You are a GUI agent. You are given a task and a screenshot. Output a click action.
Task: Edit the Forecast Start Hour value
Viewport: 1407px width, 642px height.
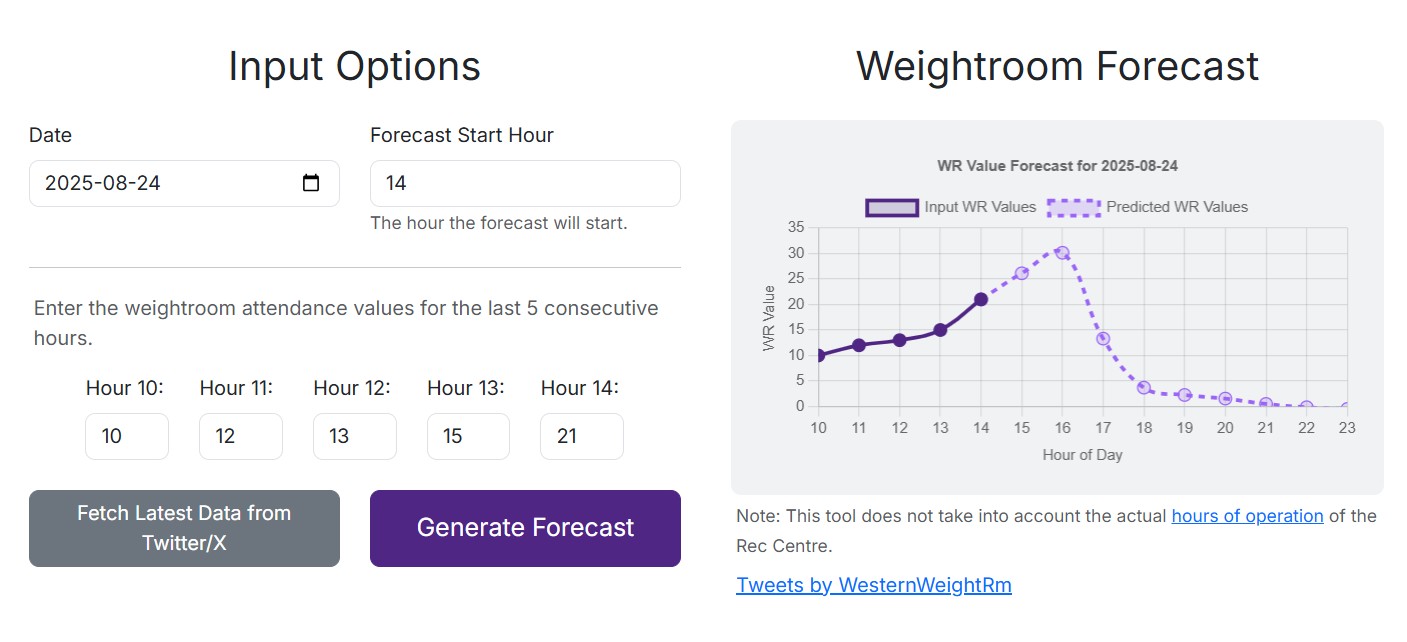[x=524, y=183]
